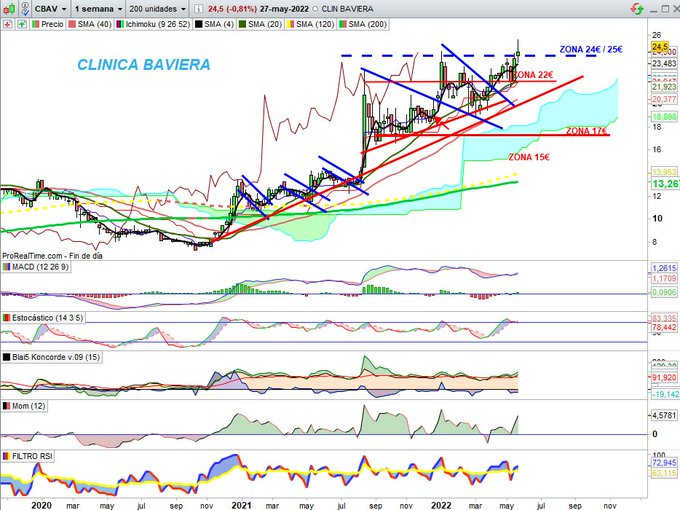Click the 4,5781 momentum value label
680x510 pixels.
coord(664,415)
